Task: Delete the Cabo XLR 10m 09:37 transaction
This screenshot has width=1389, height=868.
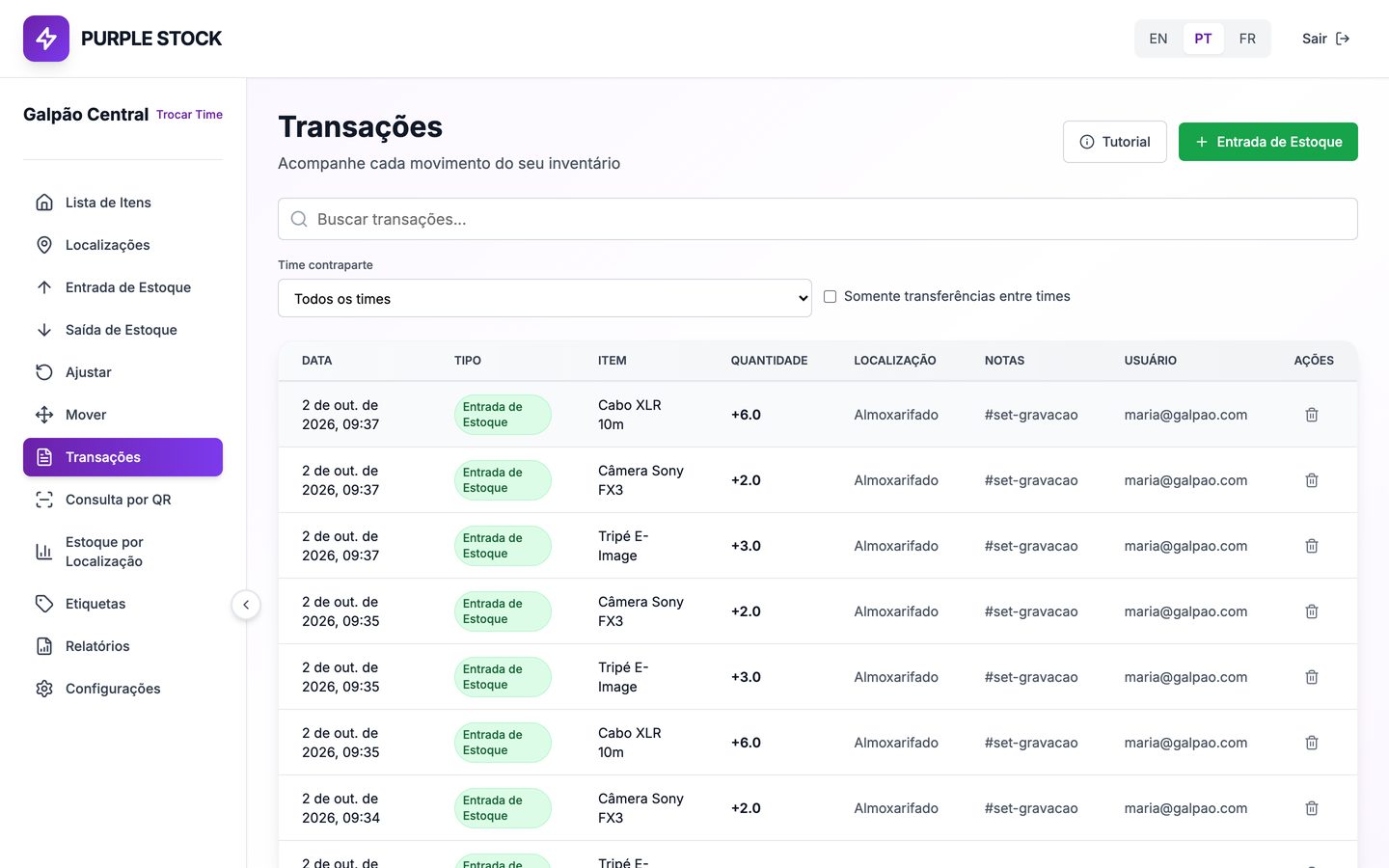Action: coord(1312,415)
